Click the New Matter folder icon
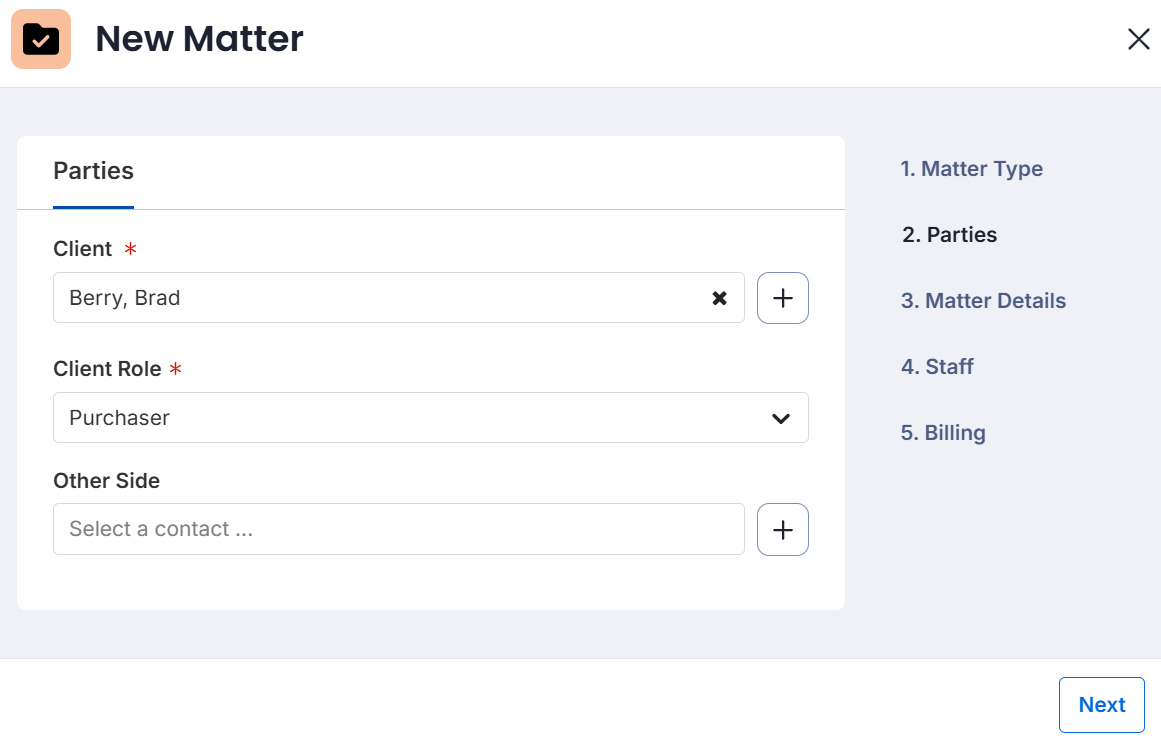The height and width of the screenshot is (744, 1161). [x=41, y=39]
